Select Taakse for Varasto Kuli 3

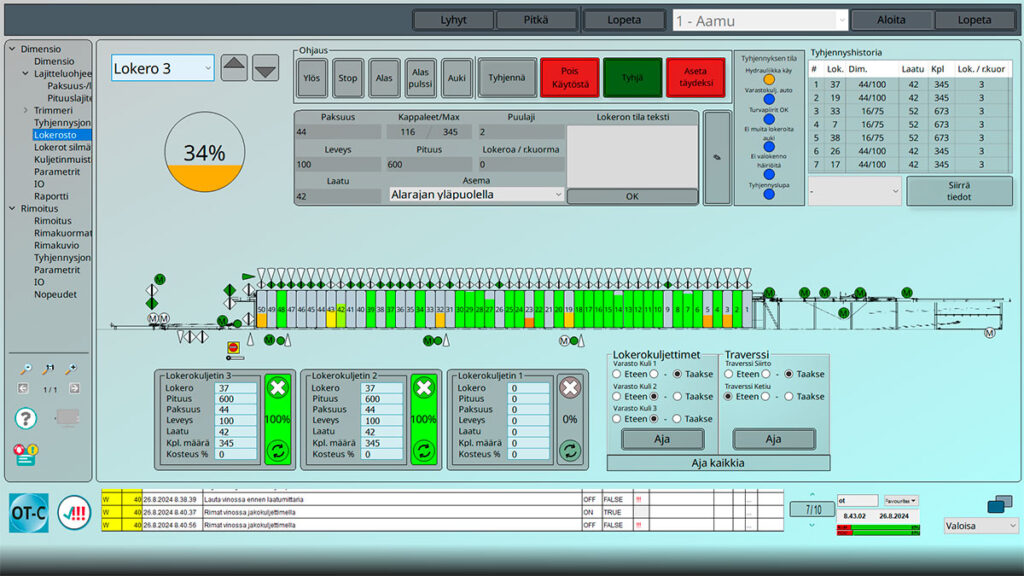[678, 419]
